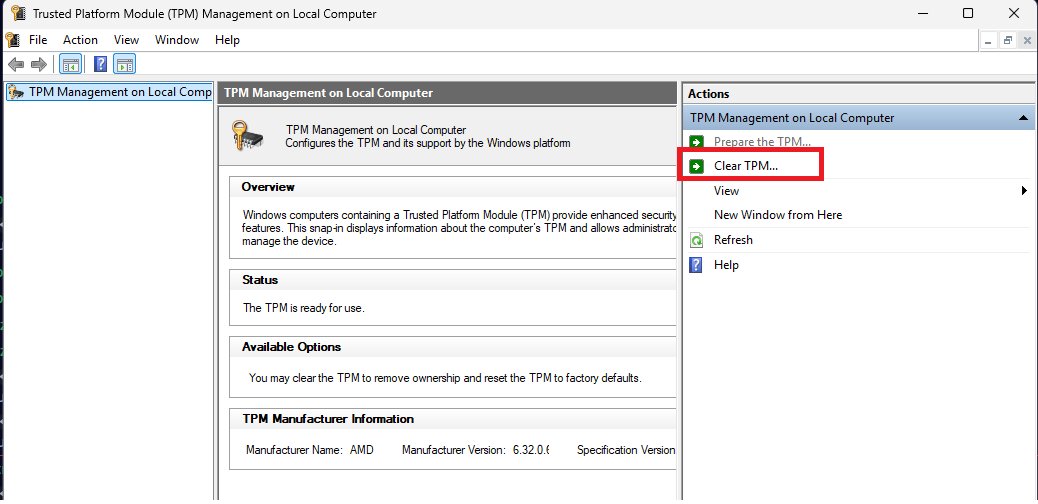Click Help in the Actions pane
Viewport: 1038px width, 504px height.
pos(726,265)
